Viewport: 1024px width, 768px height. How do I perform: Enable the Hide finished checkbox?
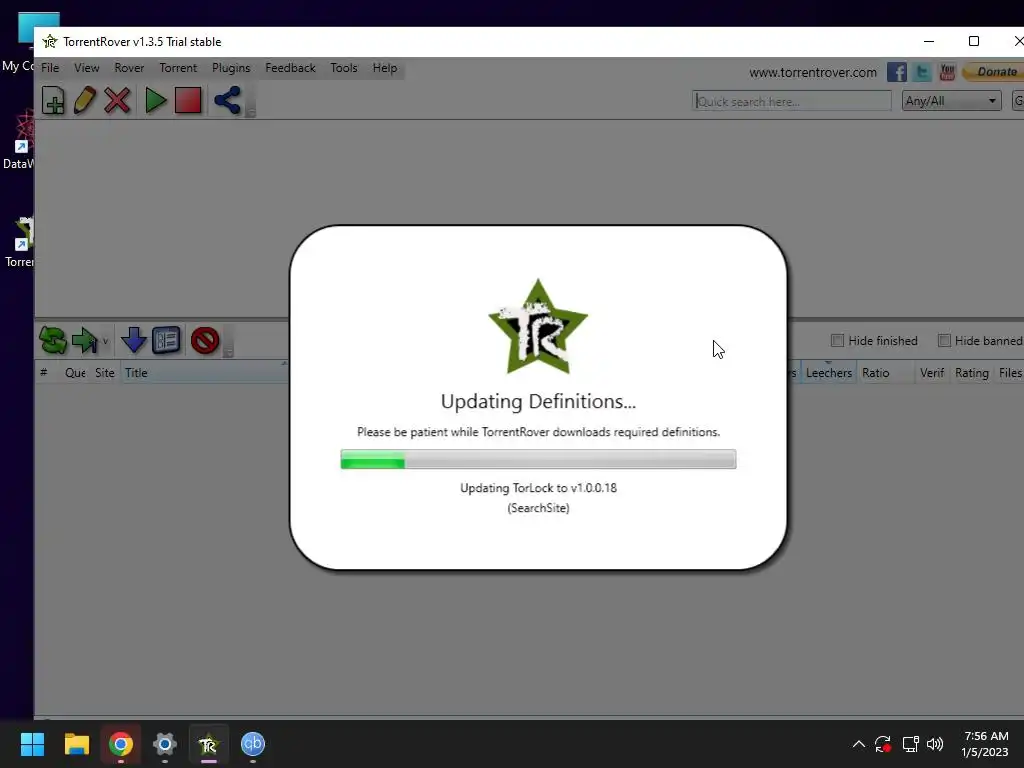[837, 340]
